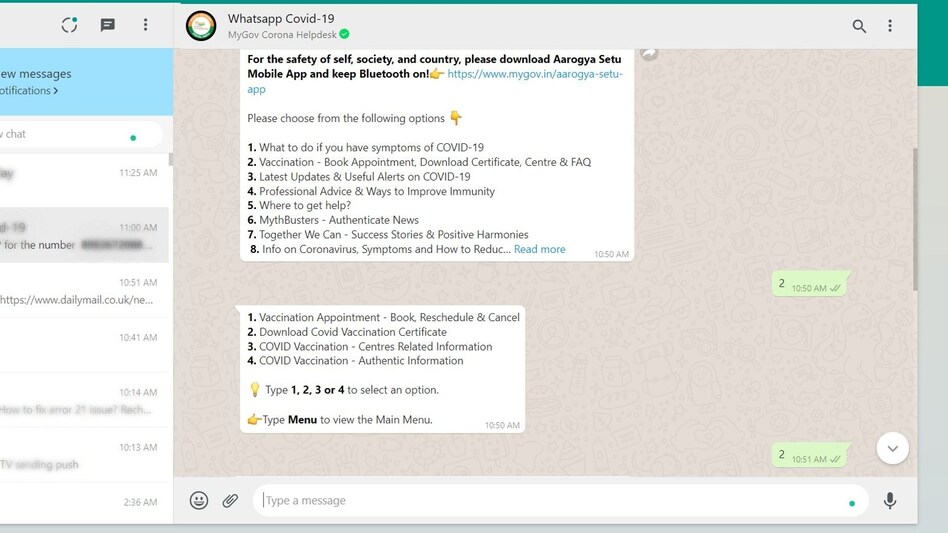The height and width of the screenshot is (533, 948).
Task: Click the conversation scrollbar on right edge
Action: click(x=915, y=219)
